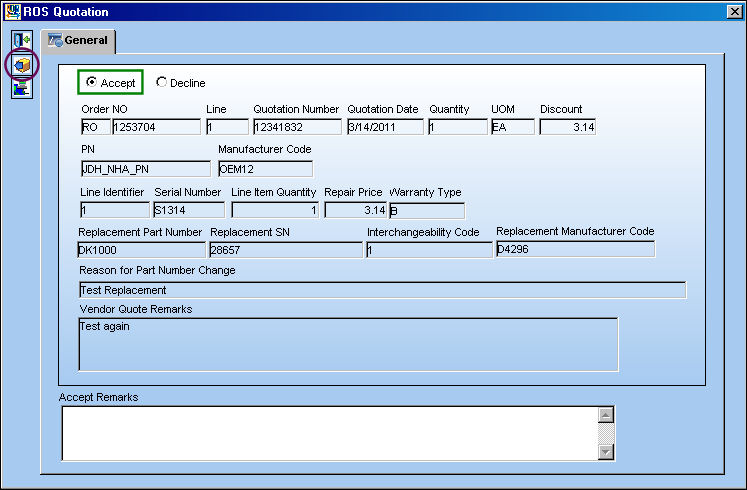Image resolution: width=747 pixels, height=490 pixels.
Task: Click the third sidebar icon below the box
Action: 22,89
